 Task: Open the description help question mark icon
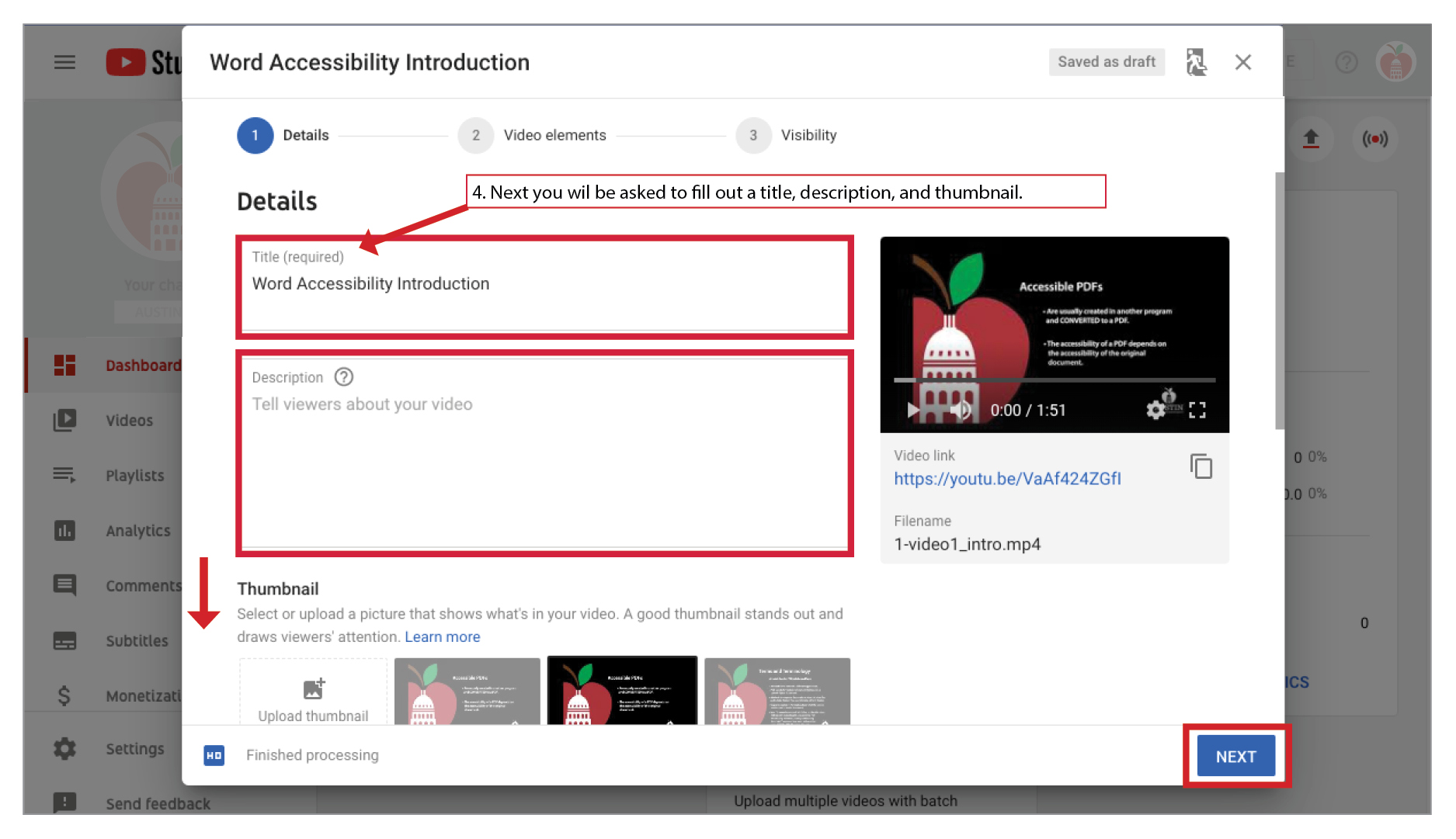[343, 377]
